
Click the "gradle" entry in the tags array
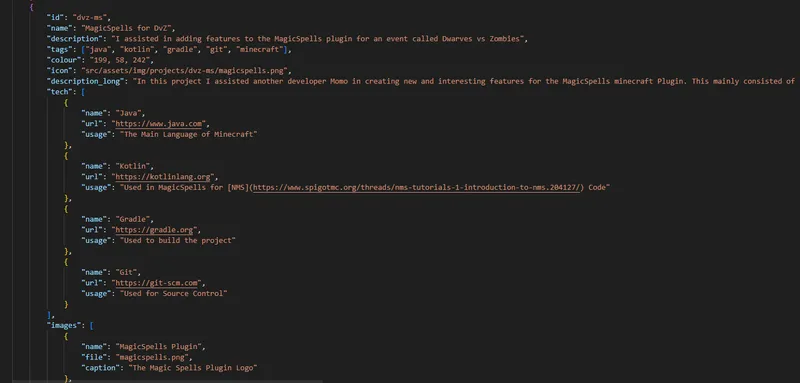point(180,49)
